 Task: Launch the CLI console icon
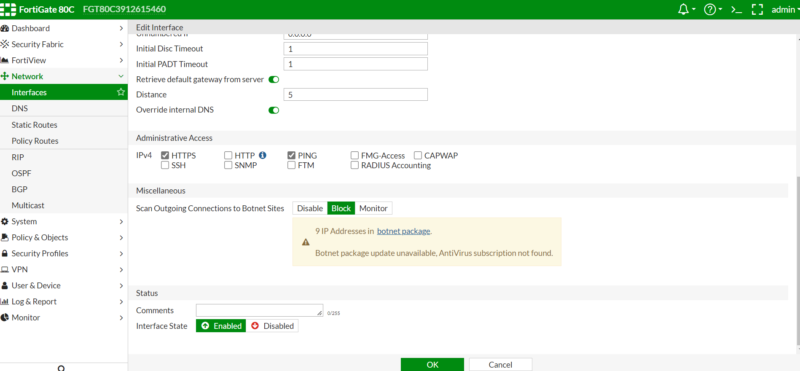coord(736,9)
